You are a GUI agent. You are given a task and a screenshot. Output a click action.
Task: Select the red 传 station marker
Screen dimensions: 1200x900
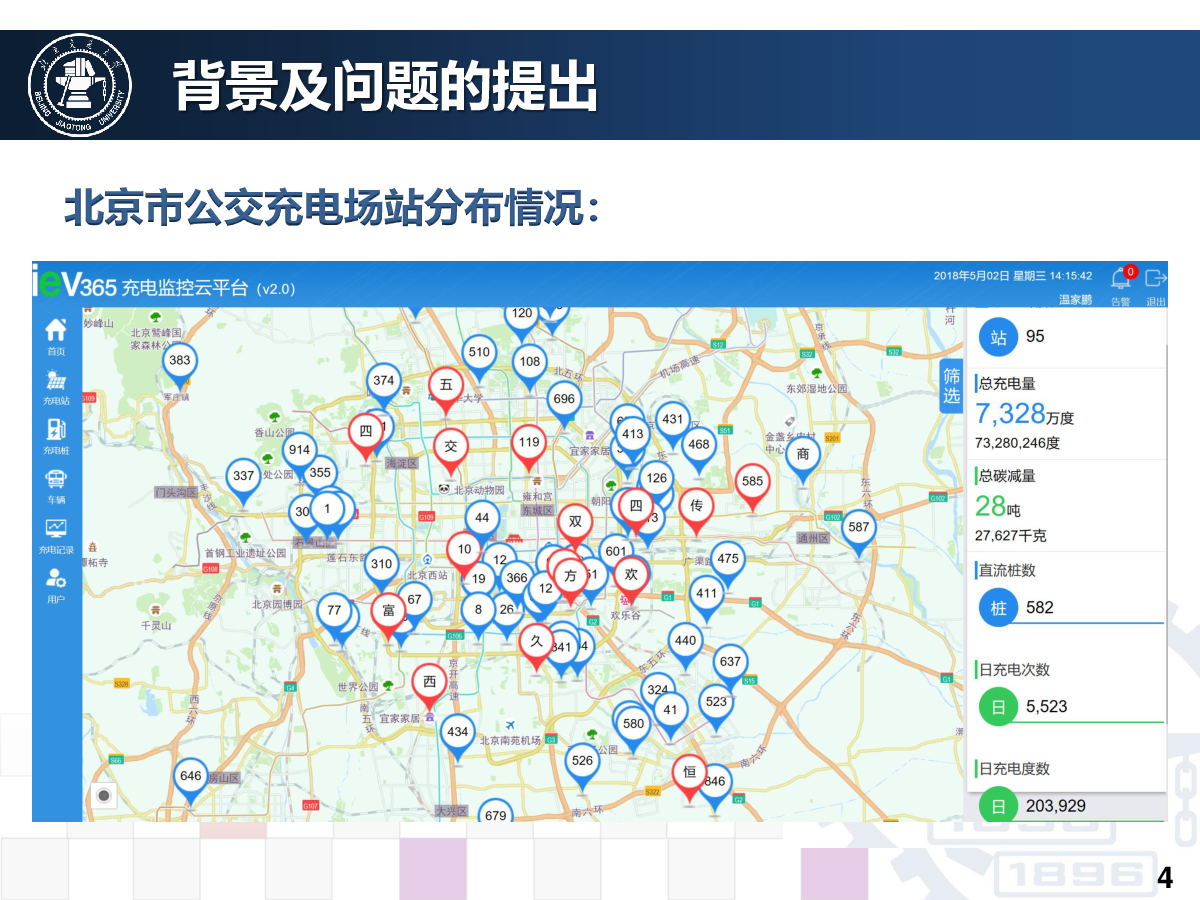(697, 512)
